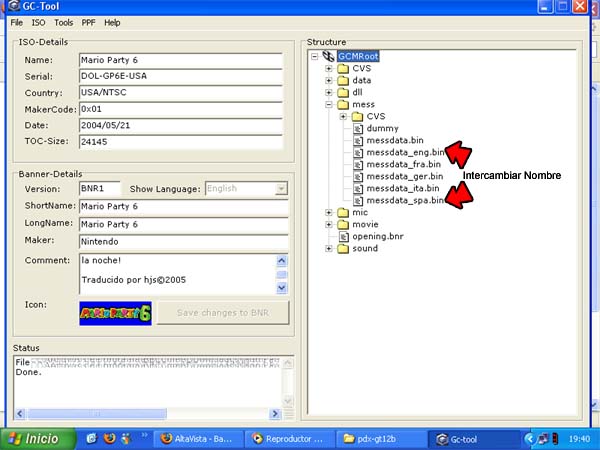Expand the data folder node
This screenshot has width=600, height=450.
328,80
